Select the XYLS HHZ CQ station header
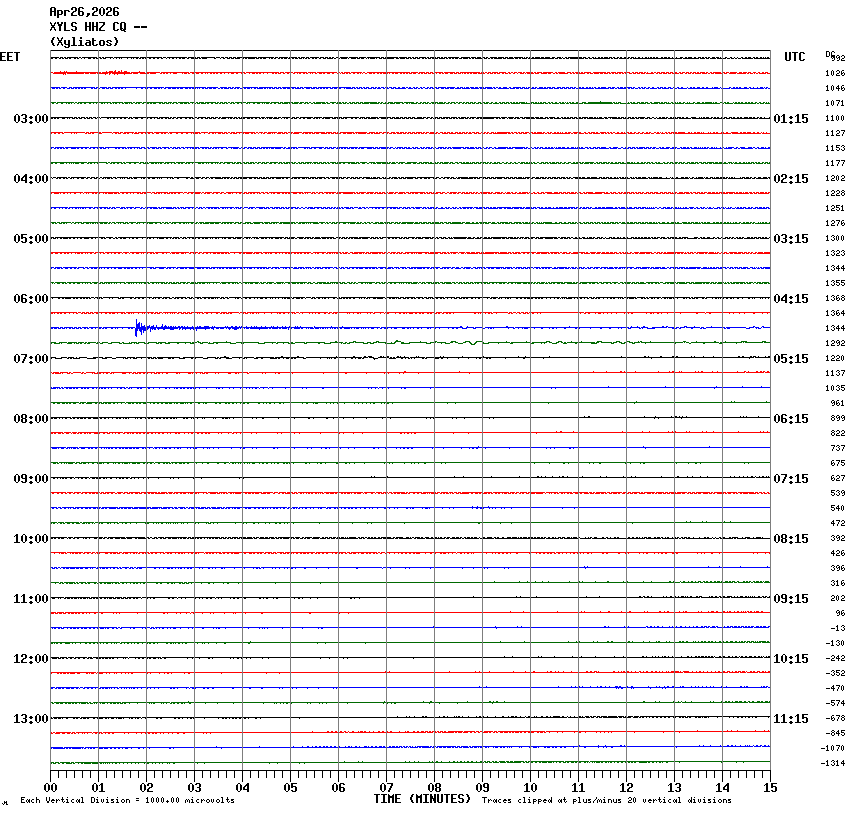 pos(98,27)
